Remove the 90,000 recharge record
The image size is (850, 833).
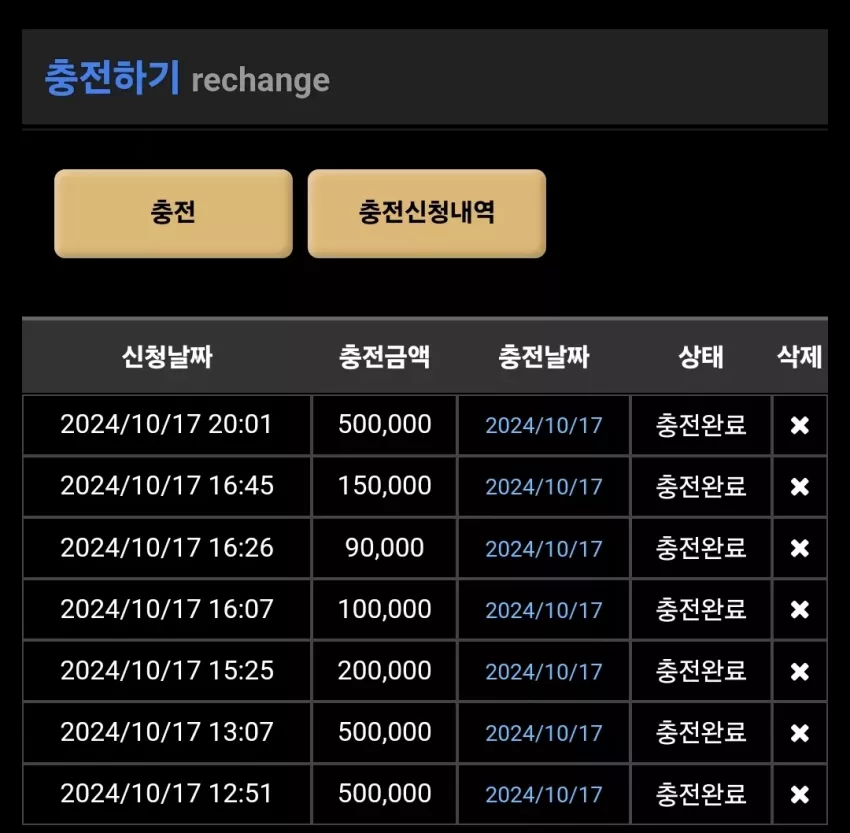click(800, 548)
